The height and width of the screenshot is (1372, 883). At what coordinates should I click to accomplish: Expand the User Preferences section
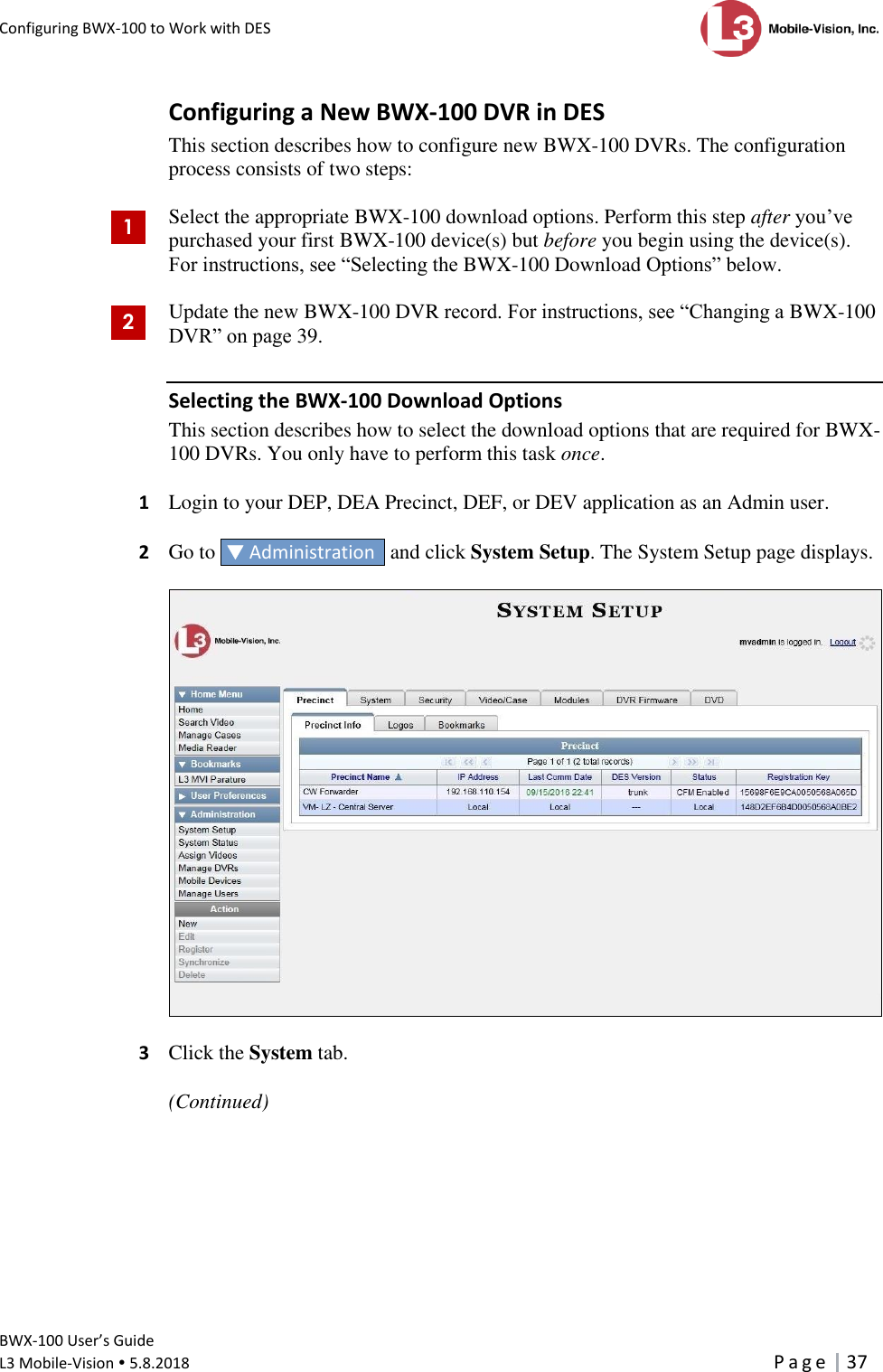pyautogui.click(x=227, y=795)
